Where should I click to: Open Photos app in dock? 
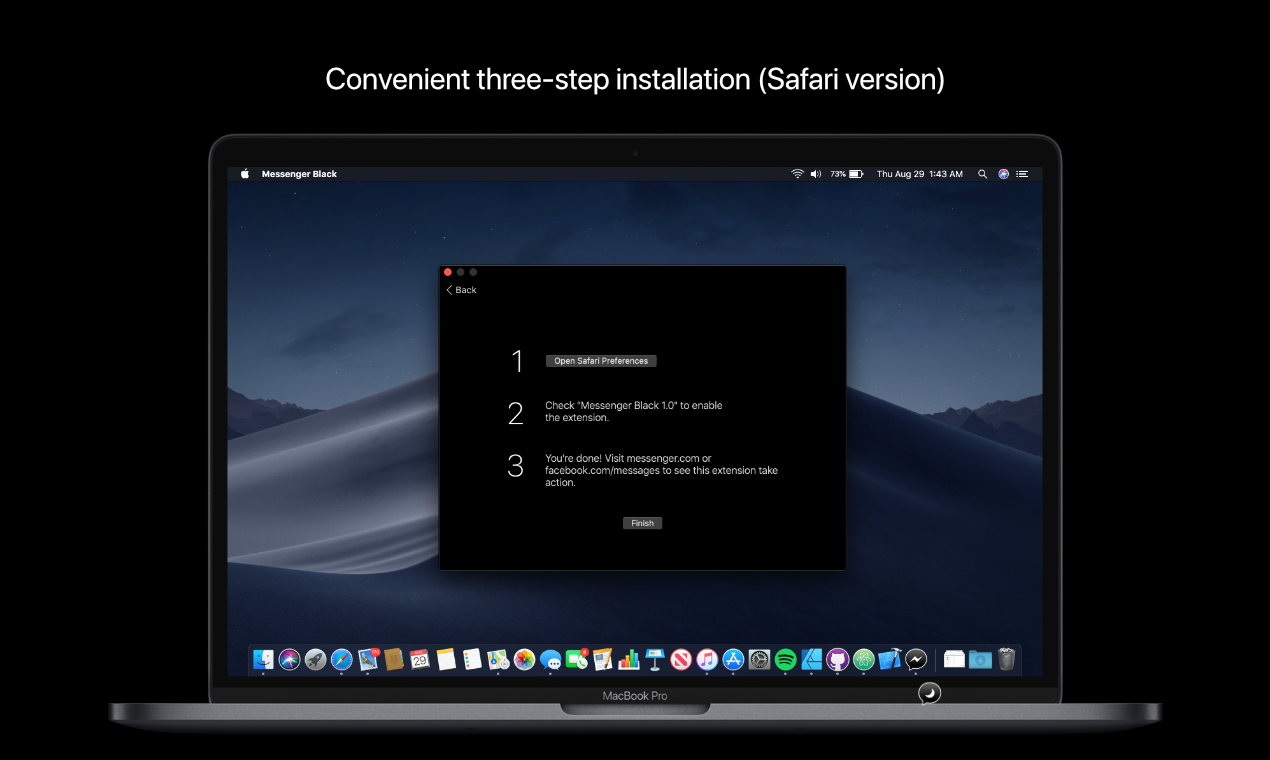pyautogui.click(x=524, y=659)
